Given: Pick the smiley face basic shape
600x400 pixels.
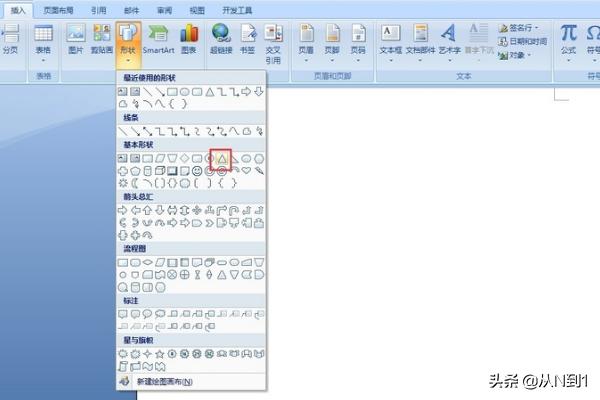Looking at the screenshot, I should coord(196,171).
